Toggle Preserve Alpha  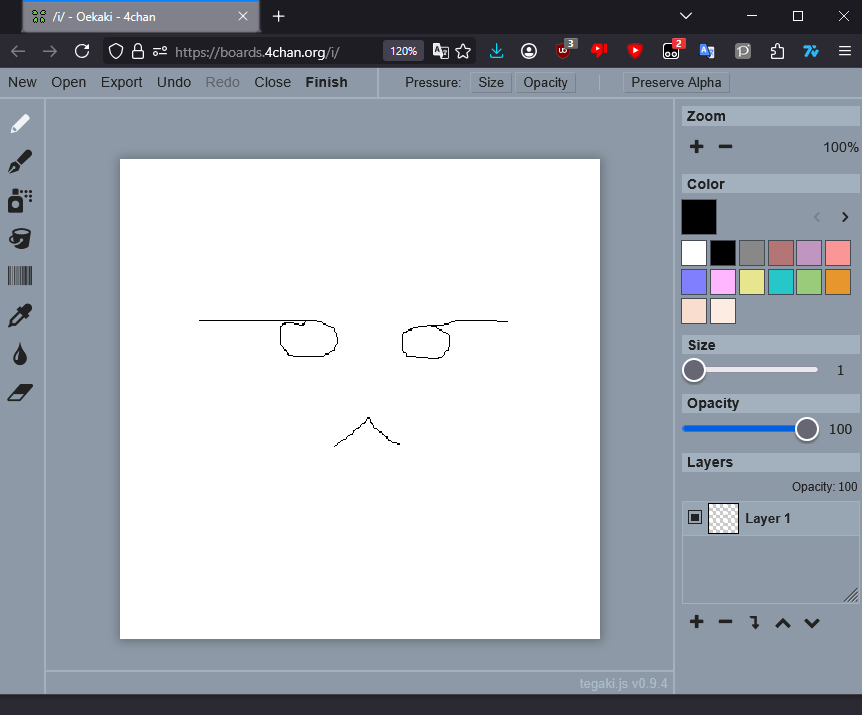[676, 82]
